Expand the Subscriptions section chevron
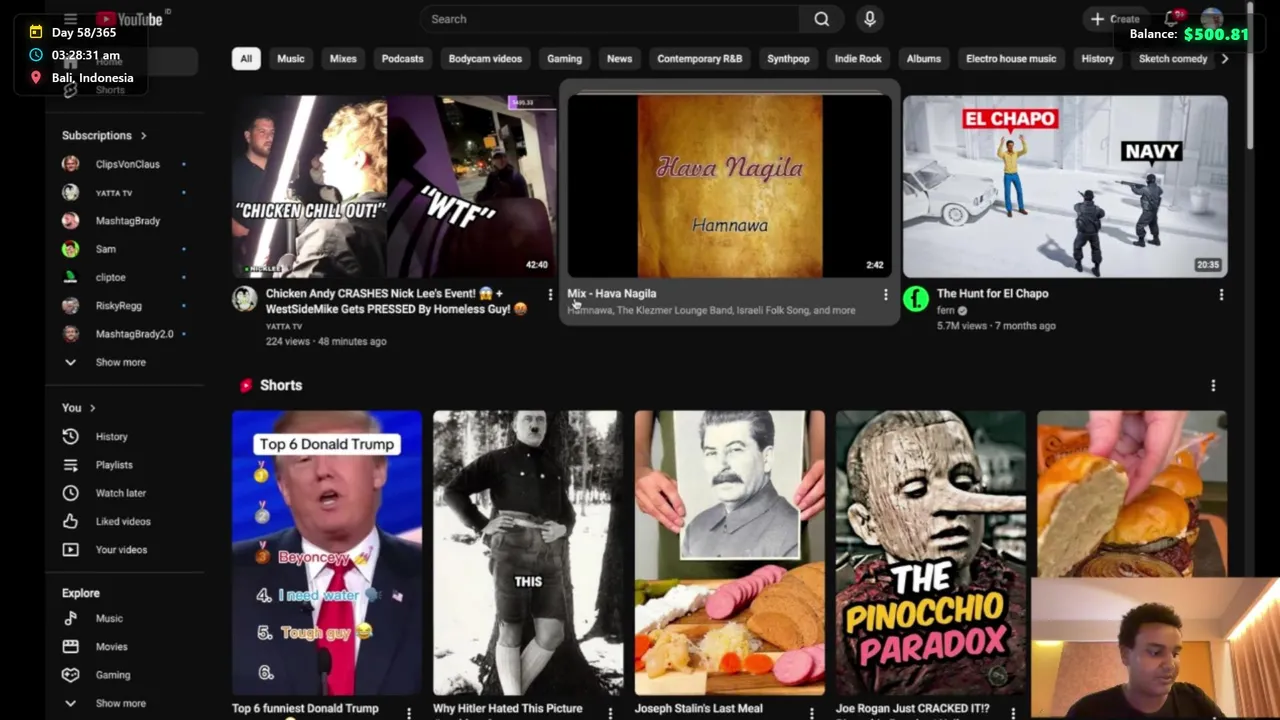The width and height of the screenshot is (1280, 720). click(143, 135)
